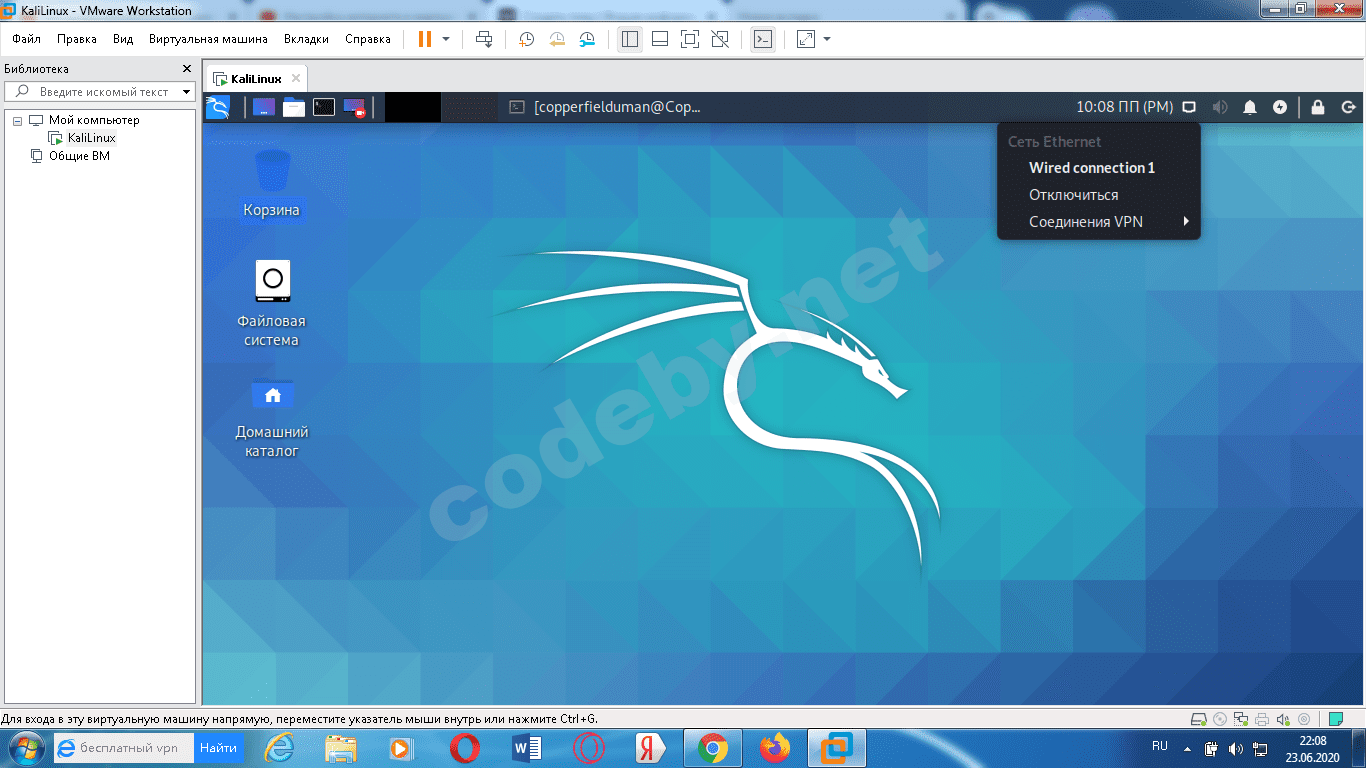This screenshot has width=1366, height=768.
Task: Open the Справка menu
Action: point(368,39)
